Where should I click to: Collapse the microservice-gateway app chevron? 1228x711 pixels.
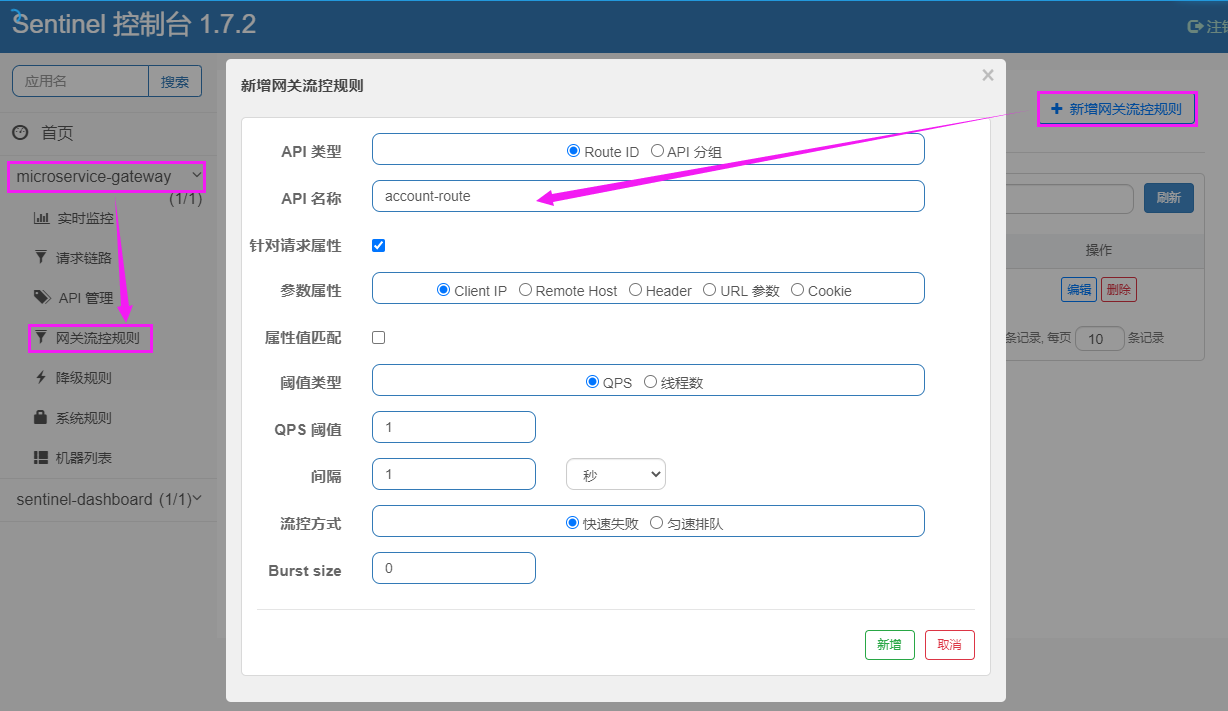[x=196, y=176]
